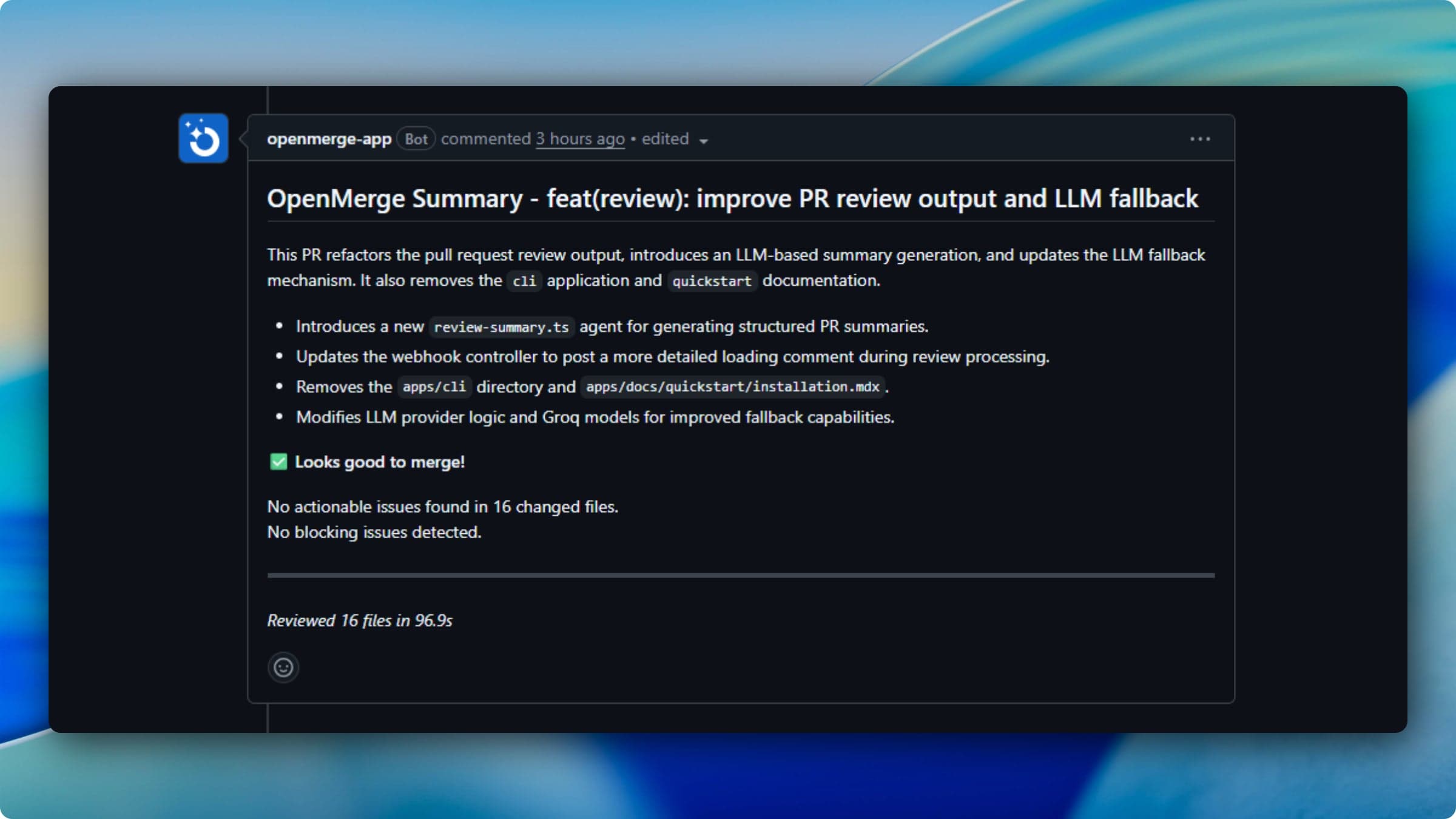Select the 'Bot' label badge

point(416,139)
